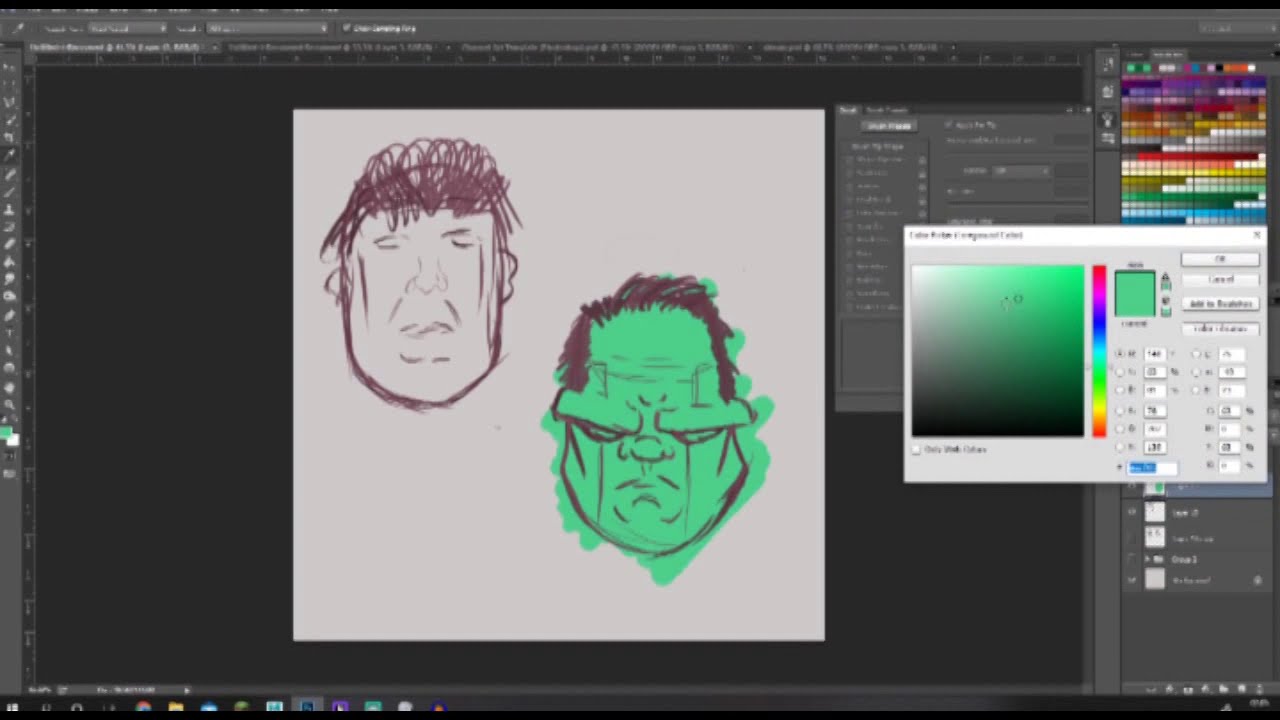Select the Lasso tool
The width and height of the screenshot is (1280, 720).
pyautogui.click(x=10, y=102)
